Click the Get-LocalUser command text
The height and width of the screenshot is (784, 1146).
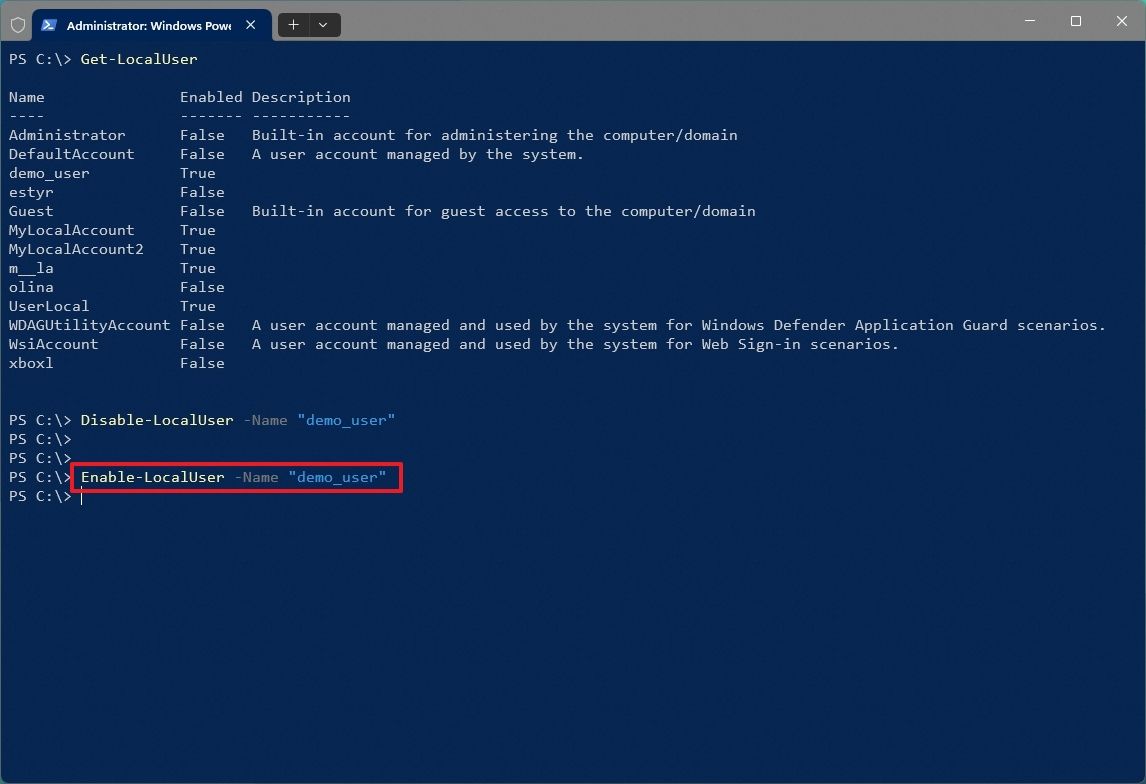tap(138, 59)
